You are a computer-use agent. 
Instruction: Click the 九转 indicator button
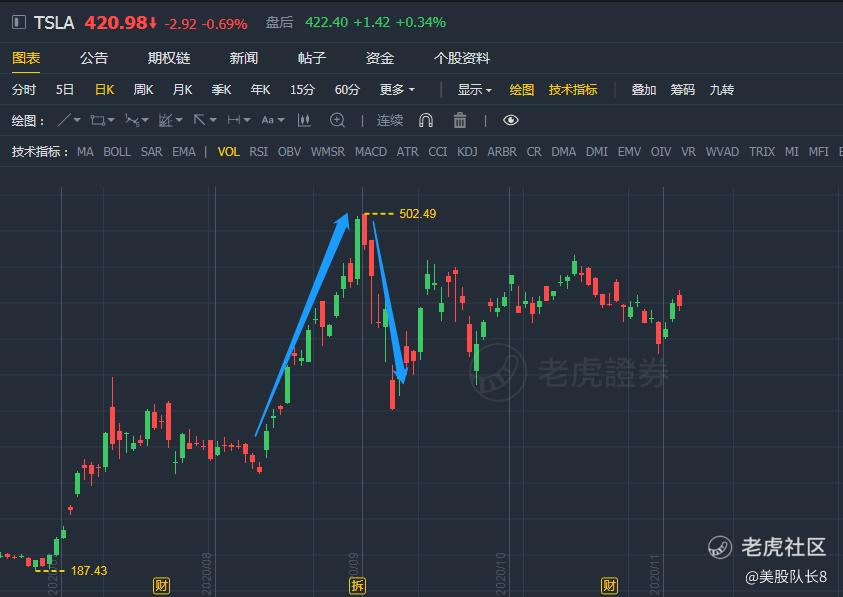pyautogui.click(x=722, y=89)
